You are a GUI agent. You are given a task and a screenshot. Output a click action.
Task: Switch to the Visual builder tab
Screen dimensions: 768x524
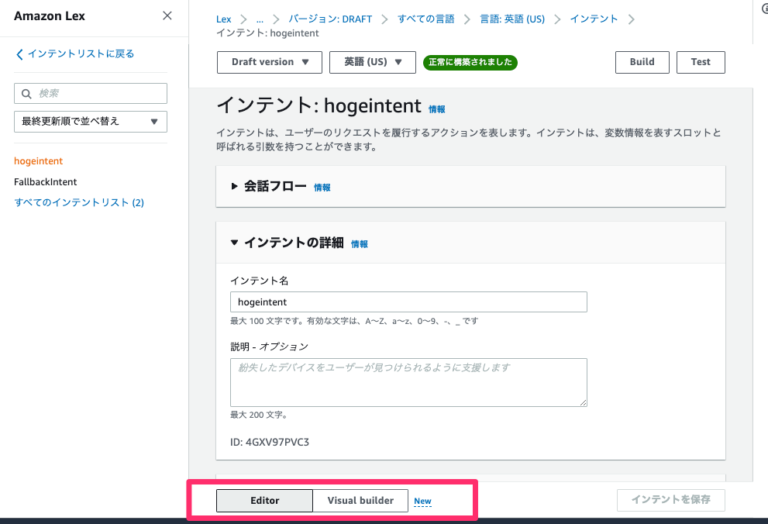360,500
